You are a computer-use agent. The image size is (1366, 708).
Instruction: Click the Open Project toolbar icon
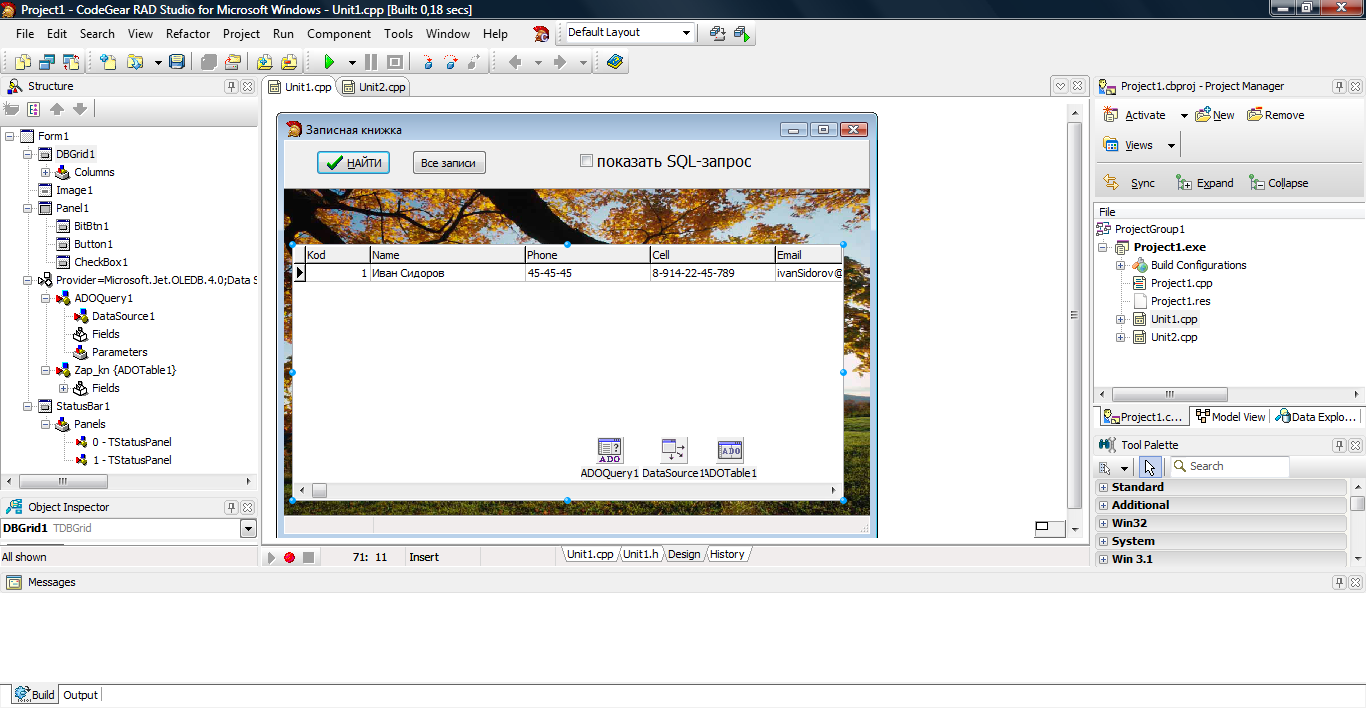tap(231, 62)
